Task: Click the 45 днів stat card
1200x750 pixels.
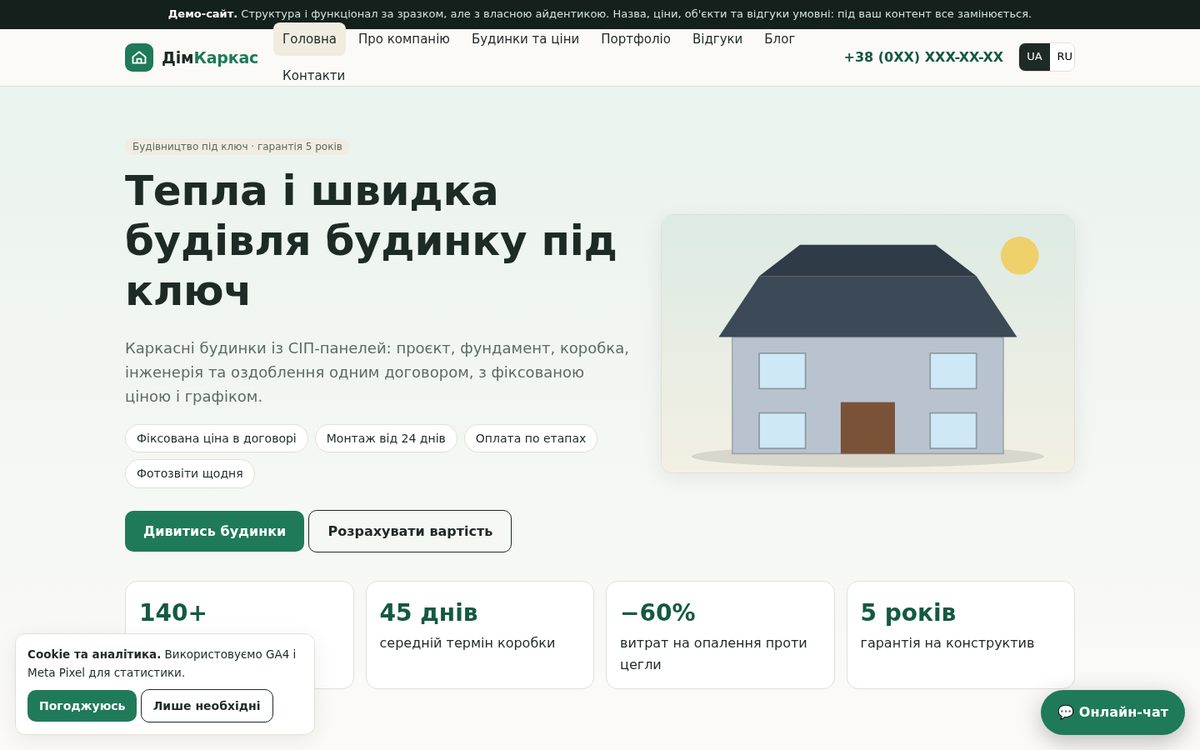Action: [480, 635]
